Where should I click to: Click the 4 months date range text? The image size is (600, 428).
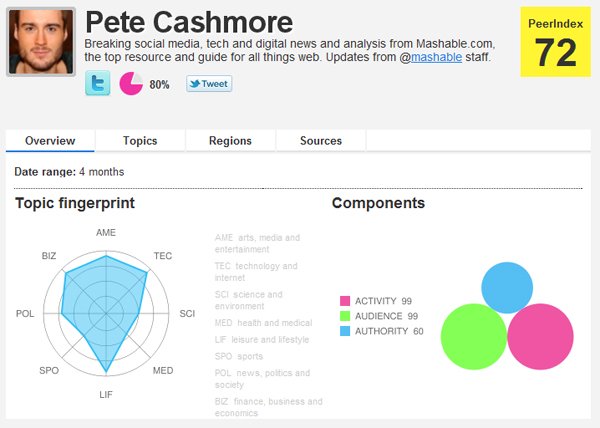(x=102, y=172)
